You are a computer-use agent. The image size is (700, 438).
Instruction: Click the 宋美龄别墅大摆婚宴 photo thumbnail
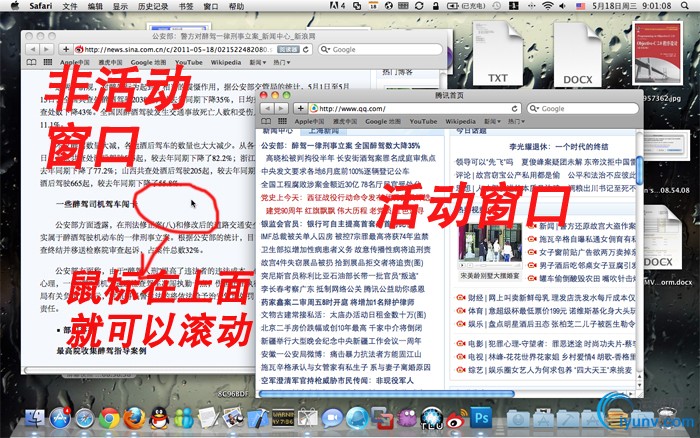tap(490, 242)
